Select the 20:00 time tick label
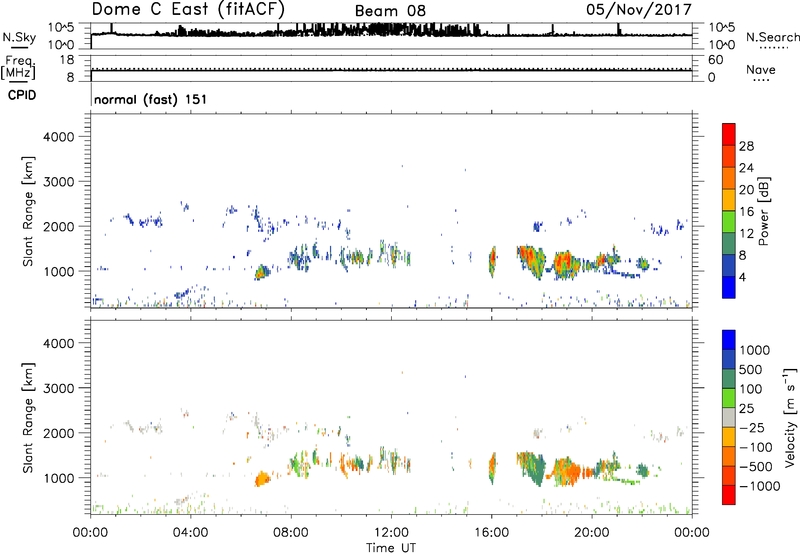Viewport: 800px width, 554px height. pyautogui.click(x=591, y=533)
